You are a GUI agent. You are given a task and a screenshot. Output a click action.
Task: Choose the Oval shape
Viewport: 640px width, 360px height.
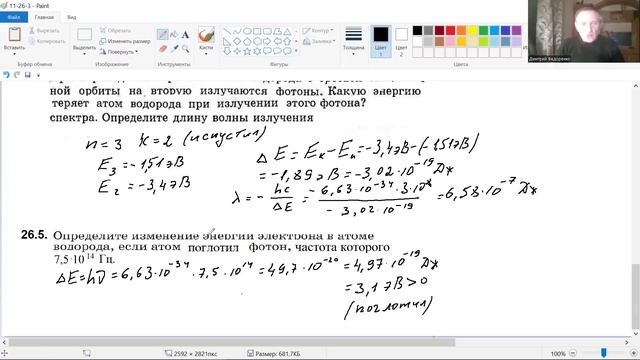[x=247, y=31]
